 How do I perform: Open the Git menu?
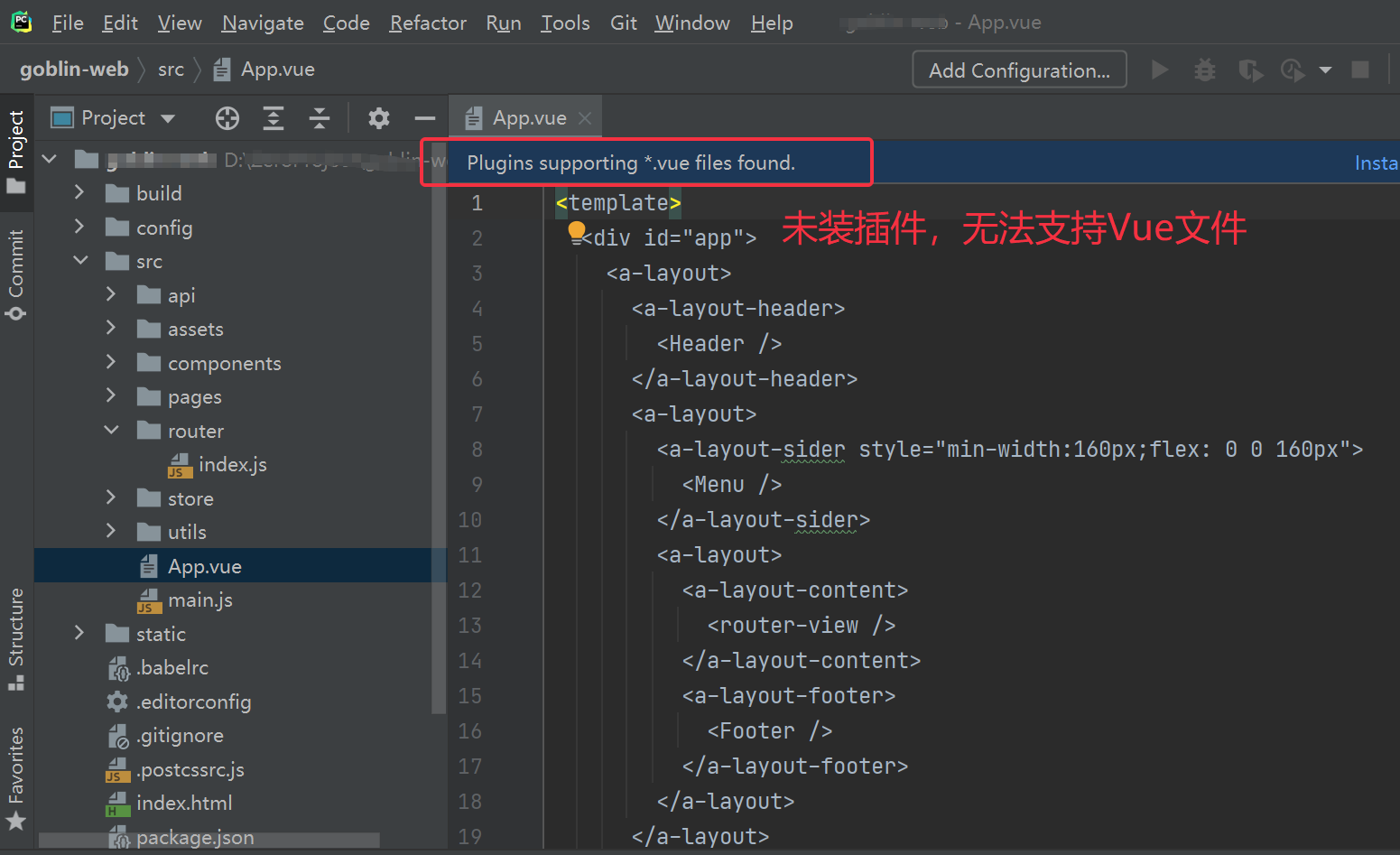(624, 23)
